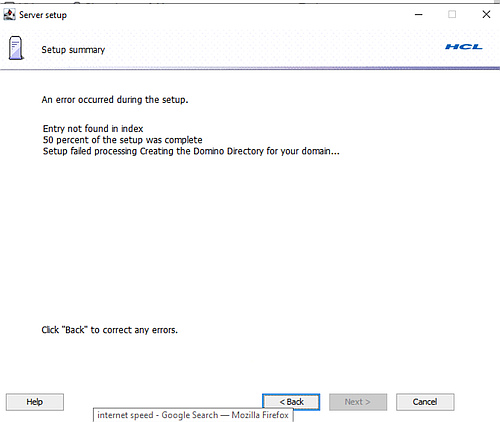Click the server tower icon beside Setup summary
500x422 pixels.
16,48
